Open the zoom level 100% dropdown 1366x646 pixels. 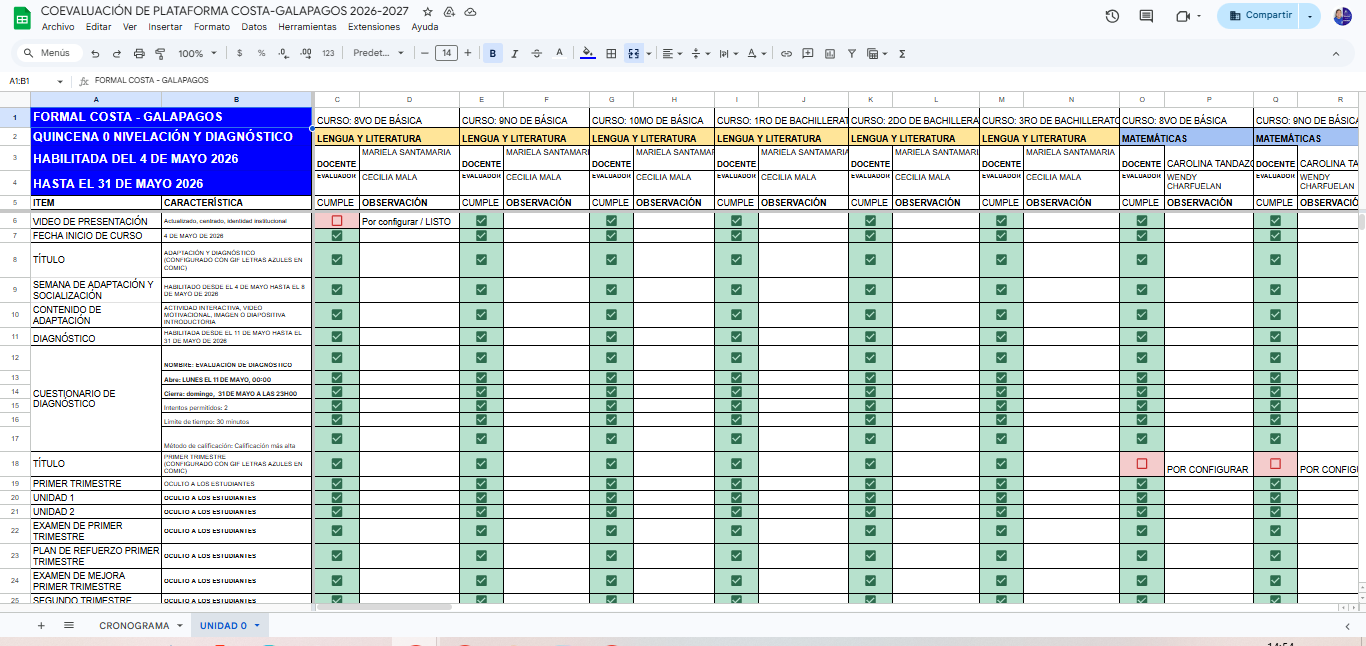tap(197, 53)
